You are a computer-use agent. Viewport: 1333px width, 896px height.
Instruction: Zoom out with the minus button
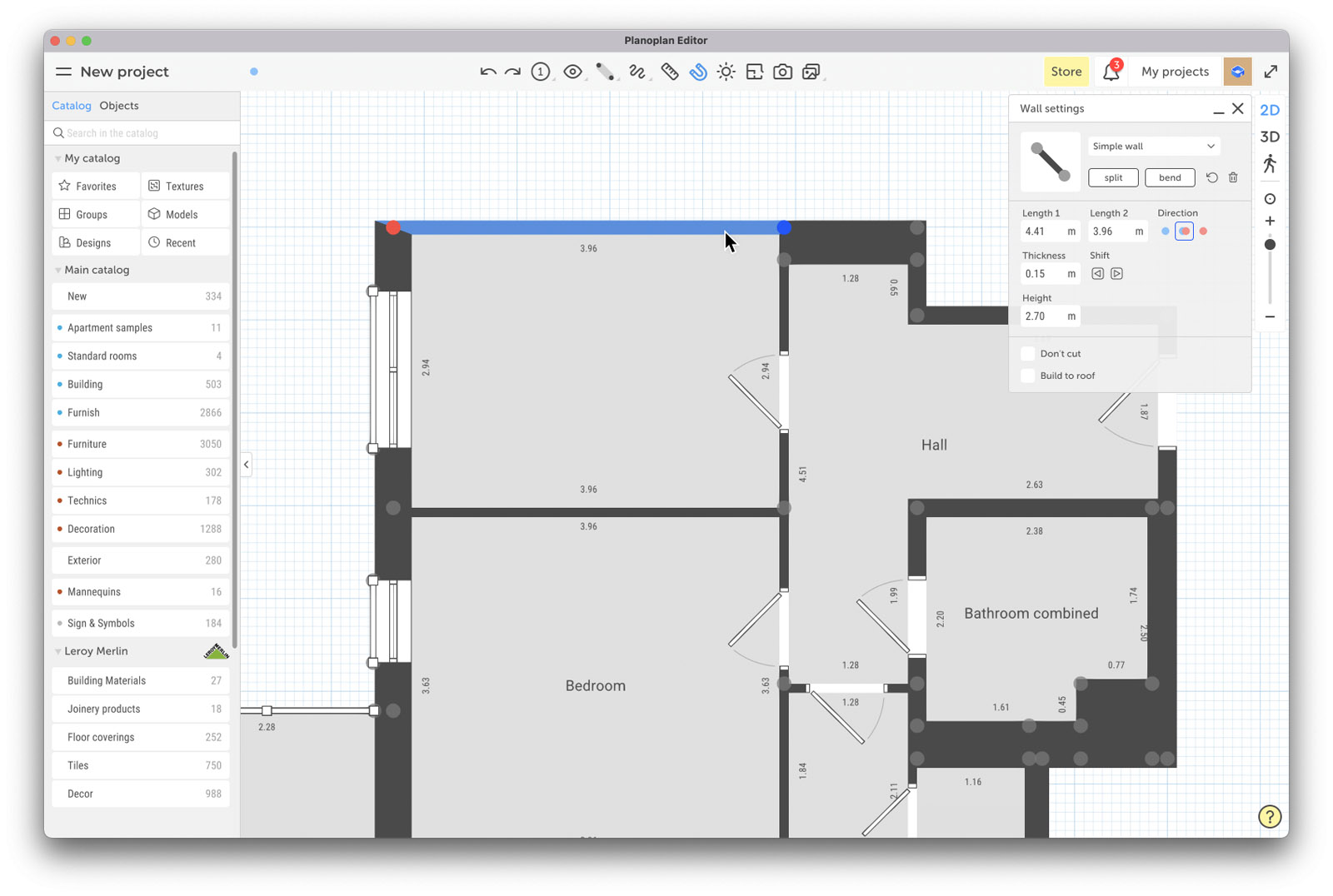click(x=1270, y=316)
